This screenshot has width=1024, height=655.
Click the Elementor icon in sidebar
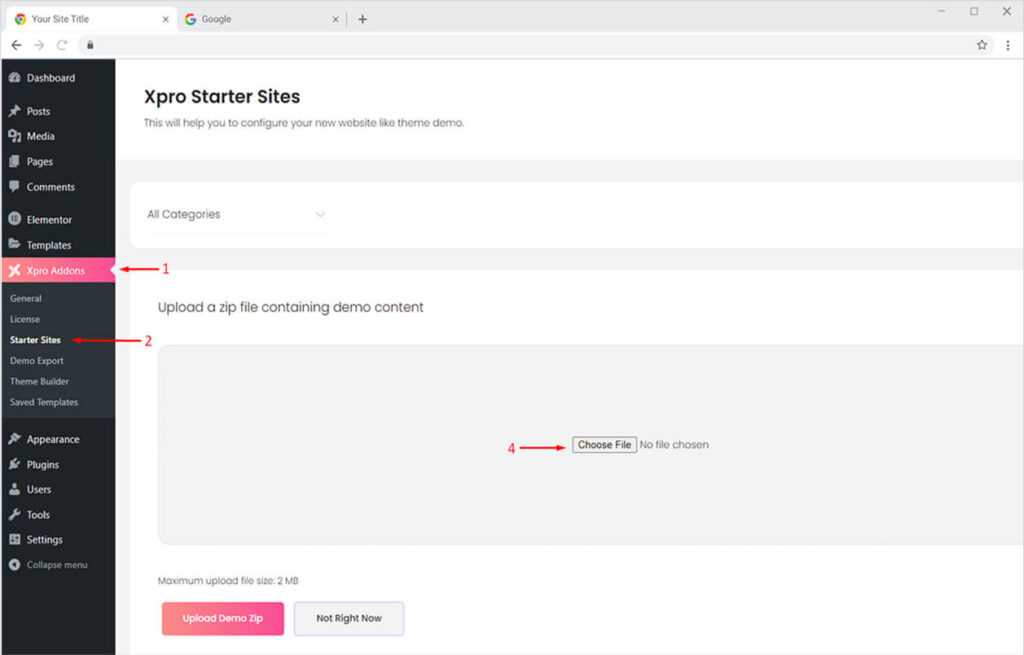14,219
